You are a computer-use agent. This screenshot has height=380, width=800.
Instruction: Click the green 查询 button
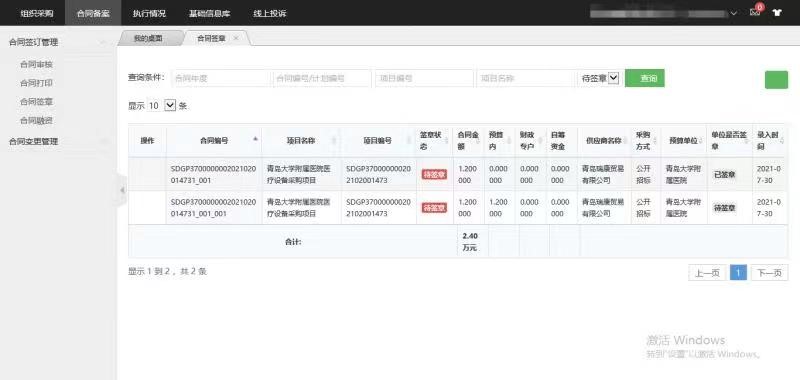point(644,78)
